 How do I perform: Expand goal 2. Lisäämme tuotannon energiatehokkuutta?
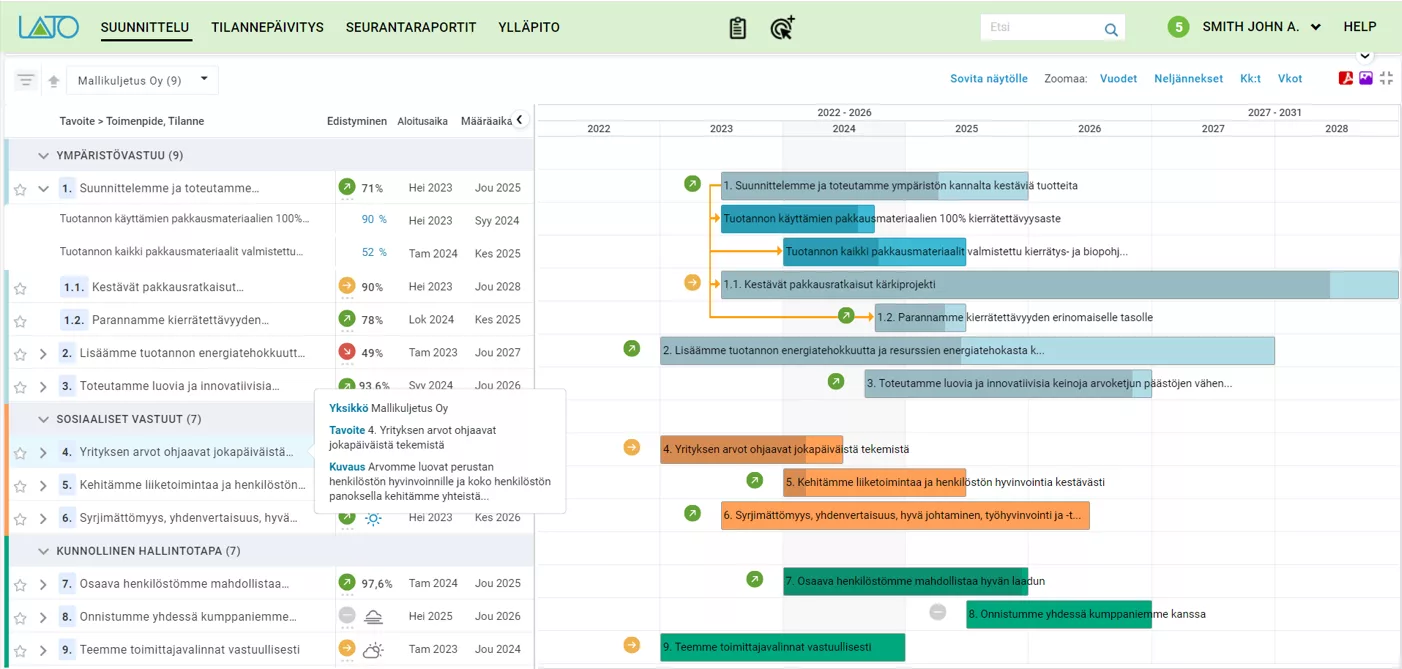tap(43, 353)
